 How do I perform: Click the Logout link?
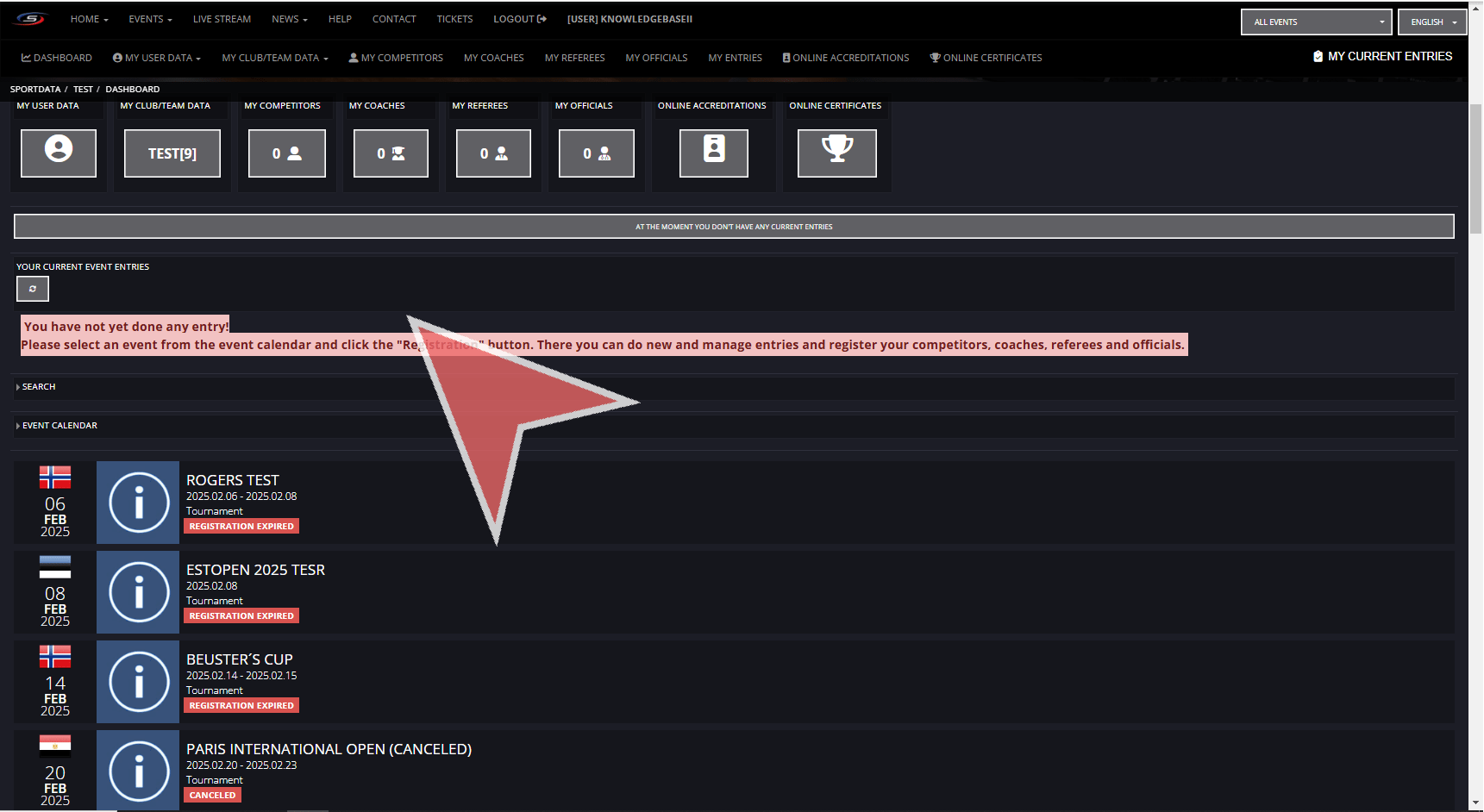pos(519,19)
